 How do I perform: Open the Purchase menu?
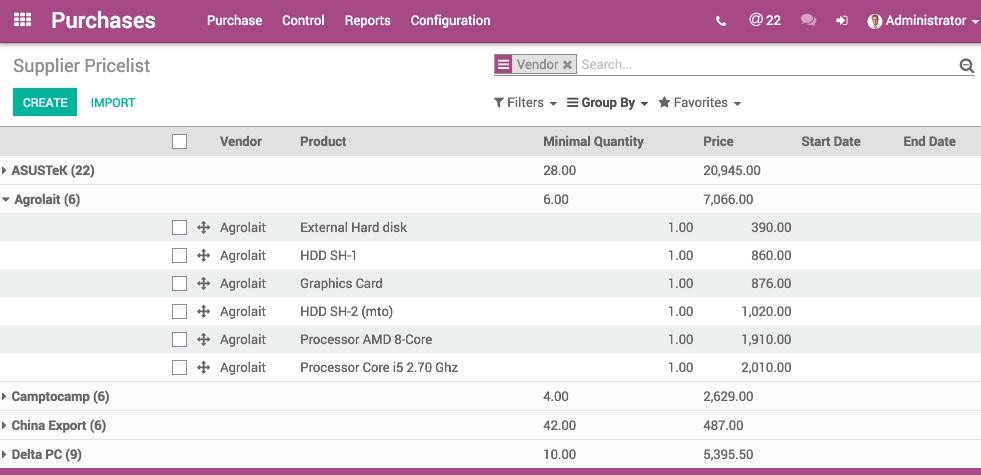tap(235, 21)
